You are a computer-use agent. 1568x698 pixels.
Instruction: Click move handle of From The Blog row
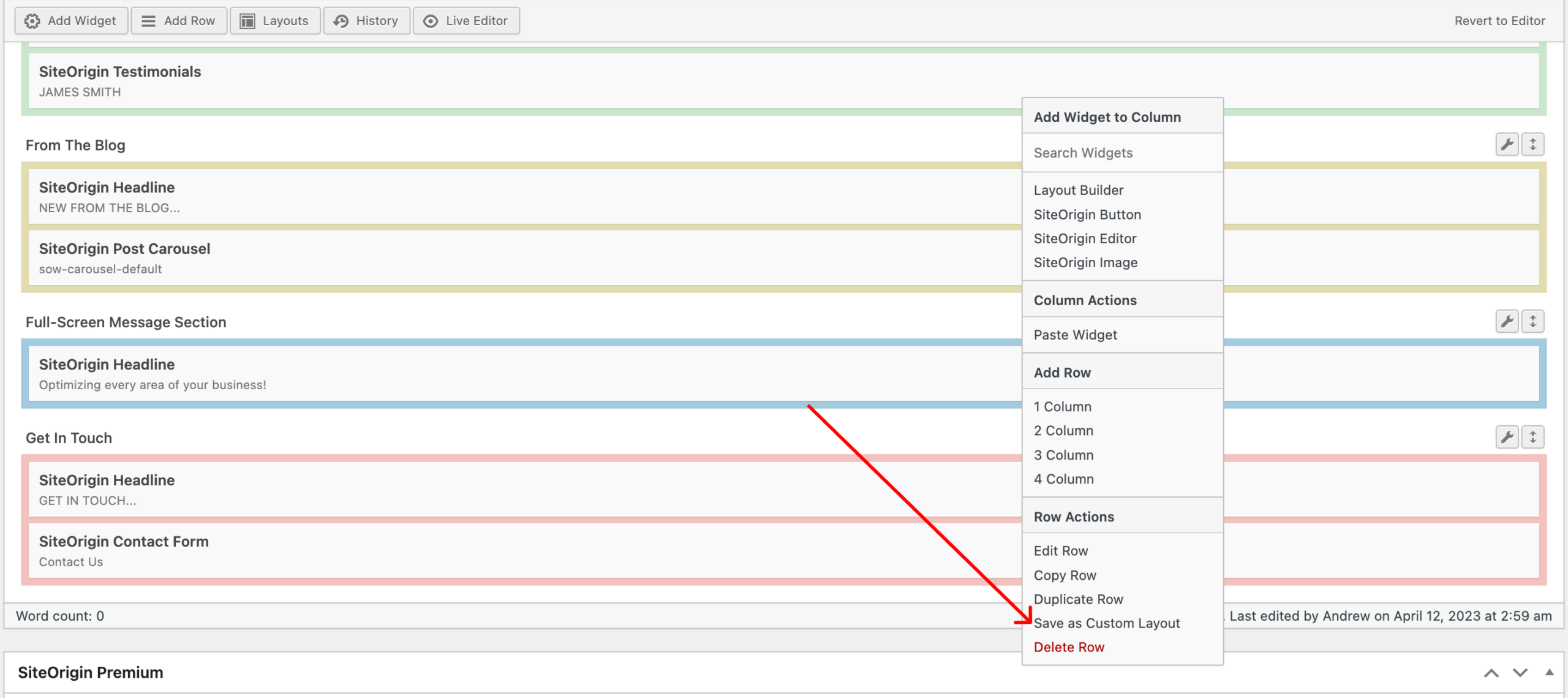(1532, 145)
